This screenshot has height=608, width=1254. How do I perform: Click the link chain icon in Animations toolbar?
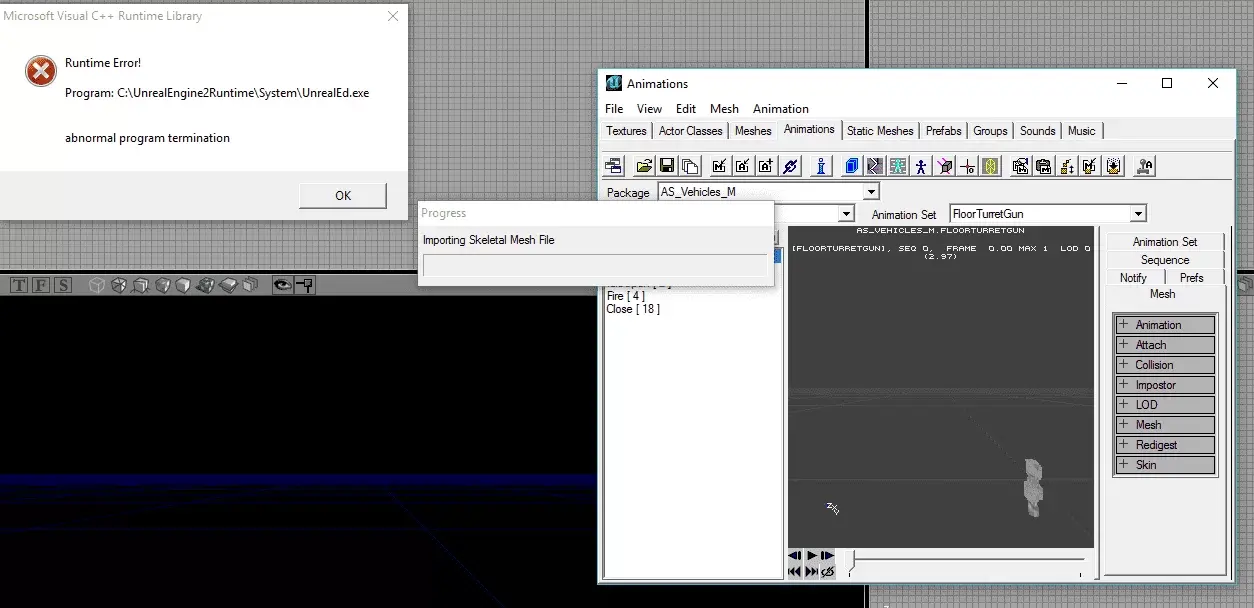pos(790,166)
